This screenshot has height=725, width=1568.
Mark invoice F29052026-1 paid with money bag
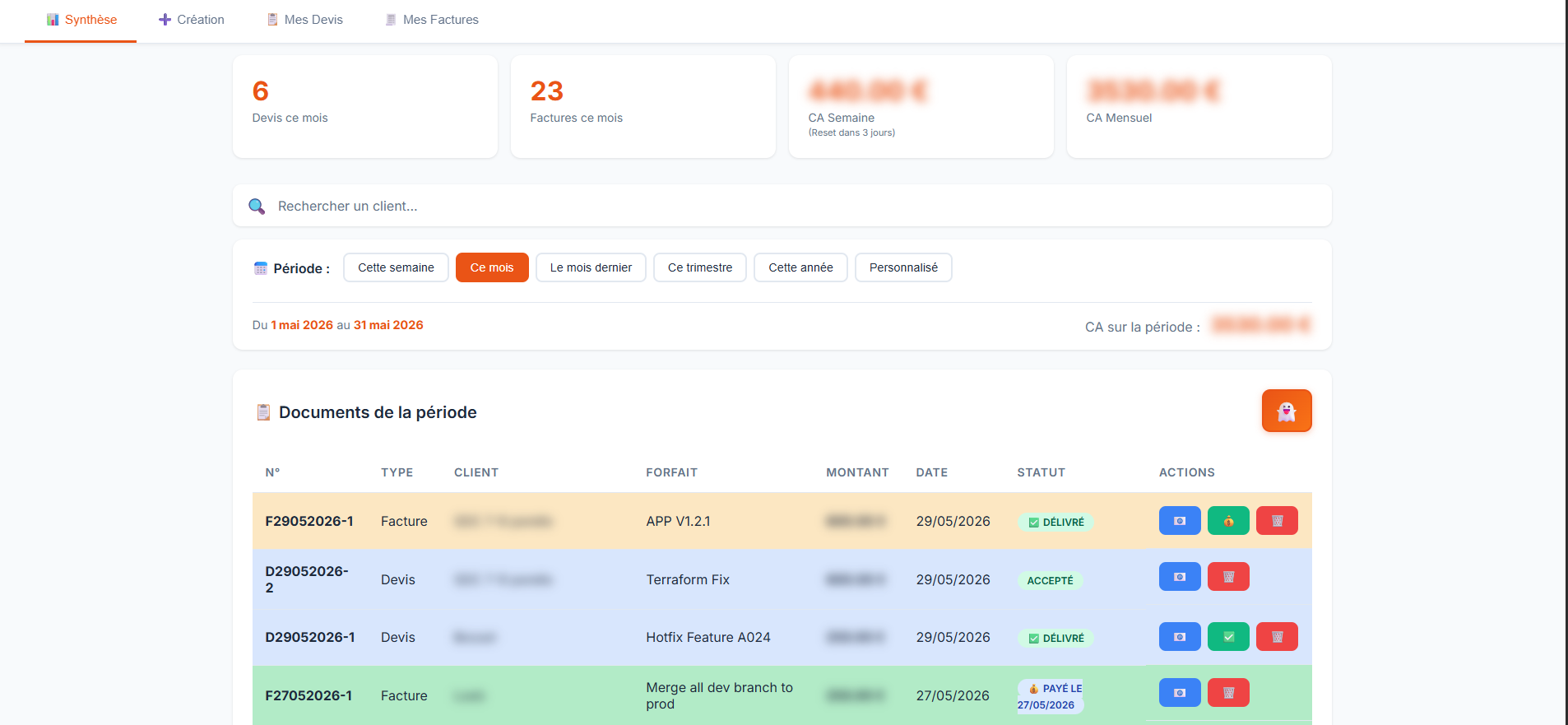(1228, 521)
